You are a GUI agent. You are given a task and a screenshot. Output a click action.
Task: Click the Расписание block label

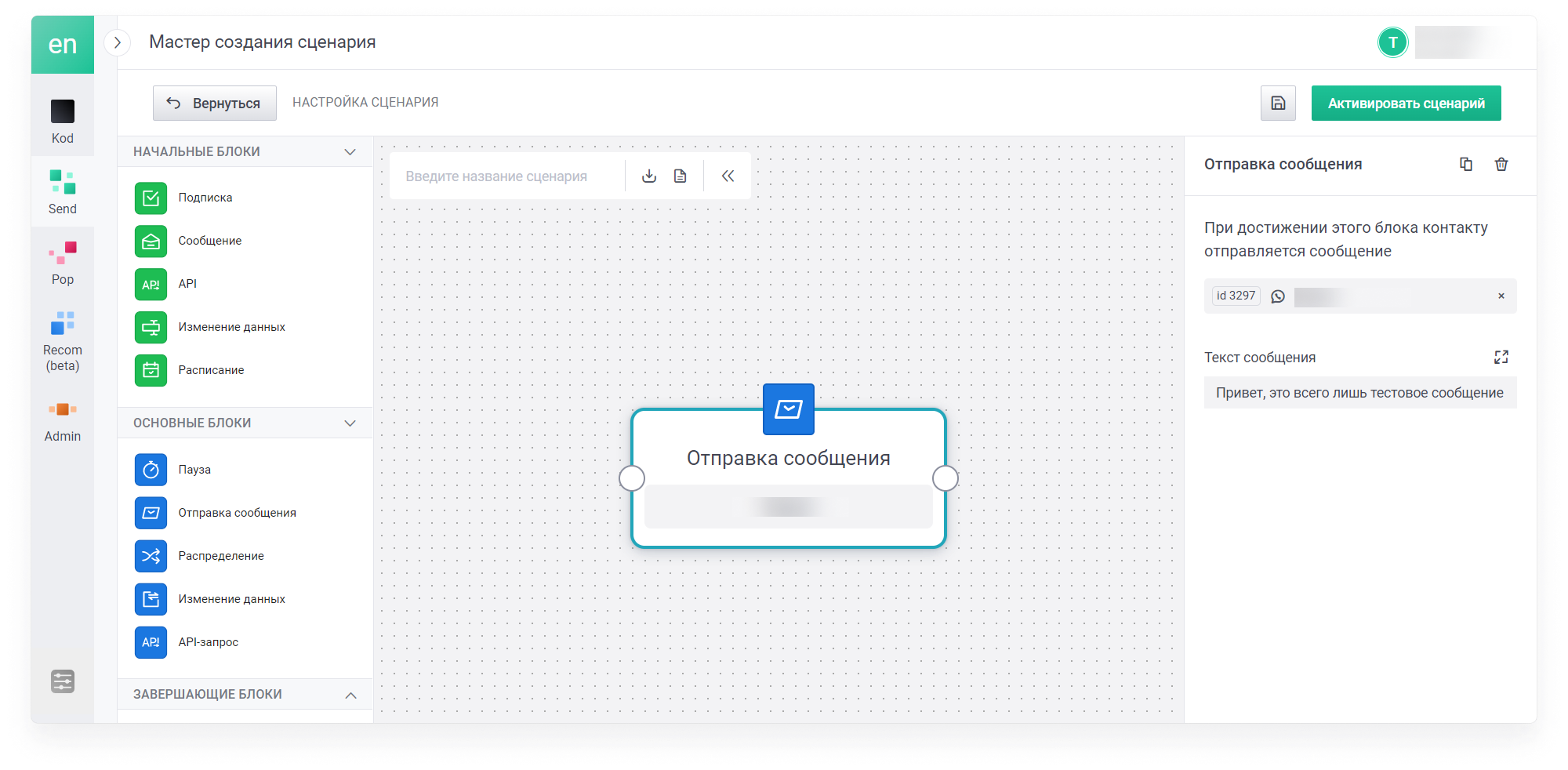pyautogui.click(x=211, y=370)
